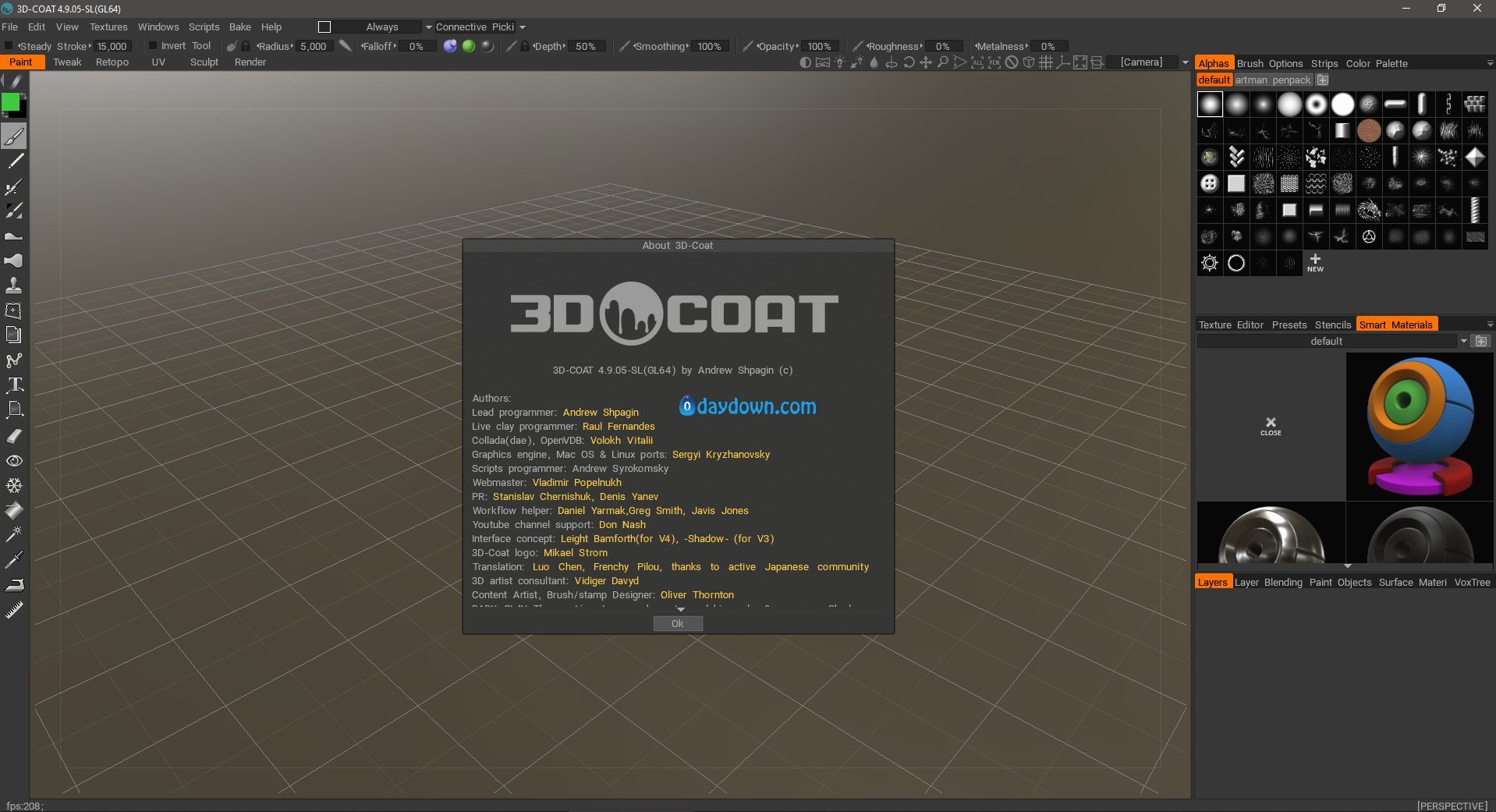This screenshot has width=1496, height=812.
Task: Add new alpha folder with plus icon
Action: tap(1323, 80)
